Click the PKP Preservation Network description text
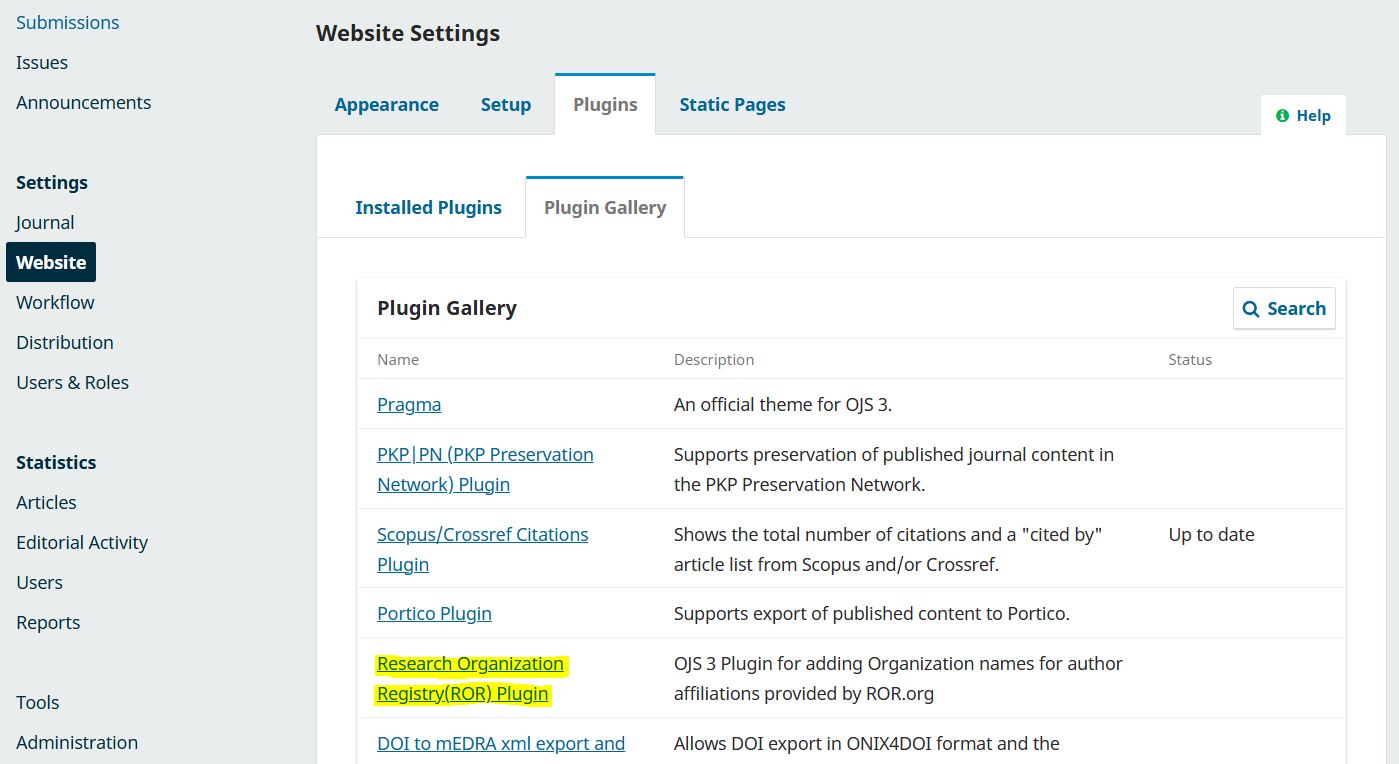This screenshot has height=764, width=1399. point(894,469)
